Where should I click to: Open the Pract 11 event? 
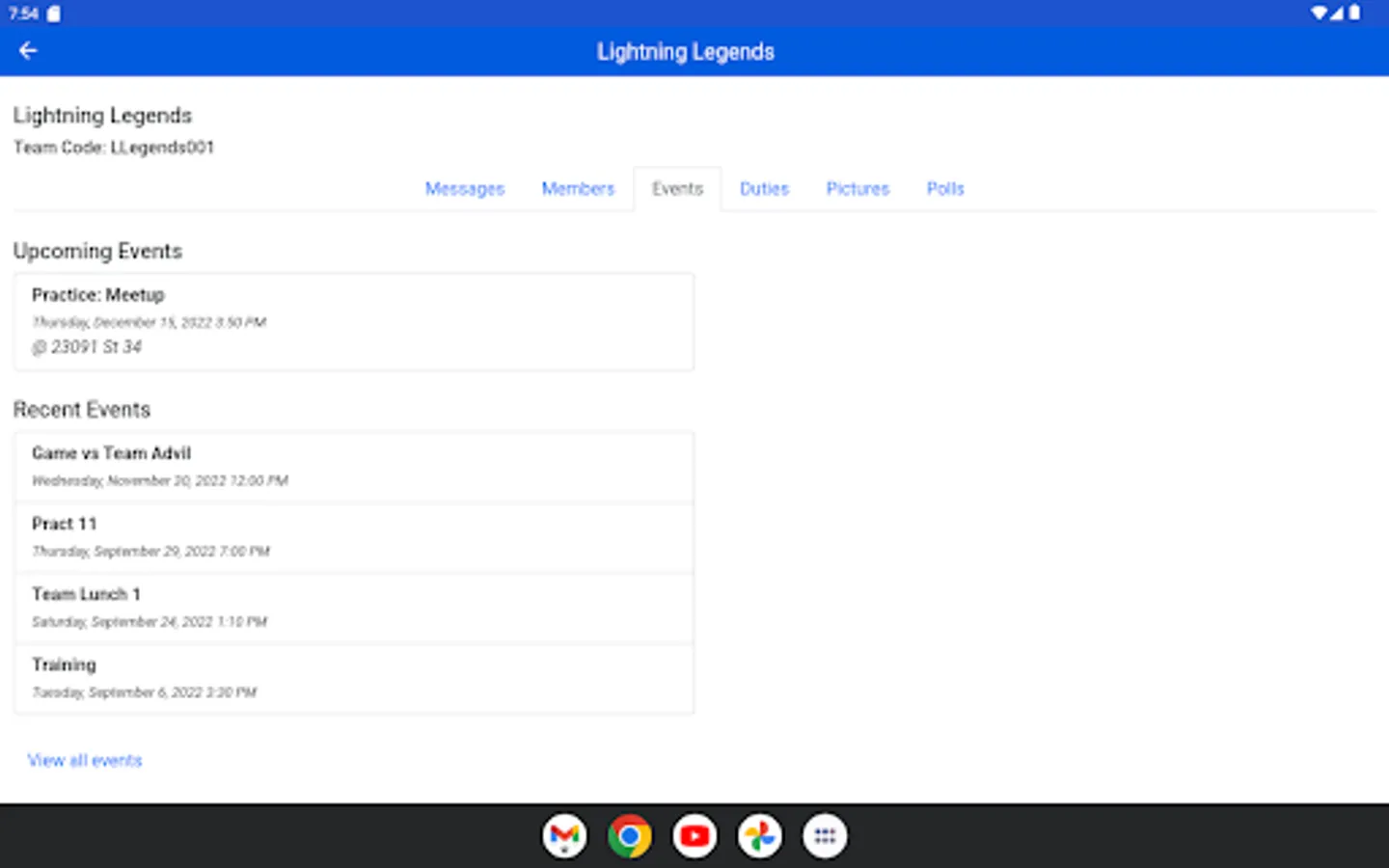point(354,537)
